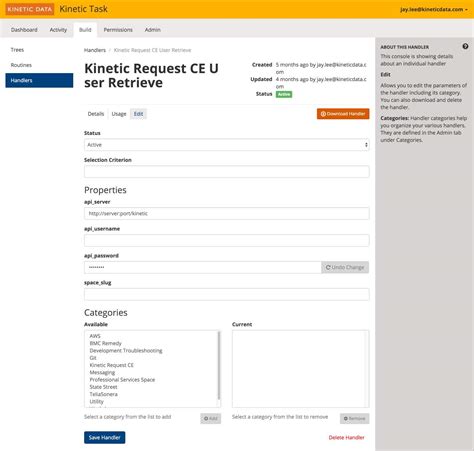474x451 pixels.
Task: Click the Delete Handler link
Action: tap(346, 438)
